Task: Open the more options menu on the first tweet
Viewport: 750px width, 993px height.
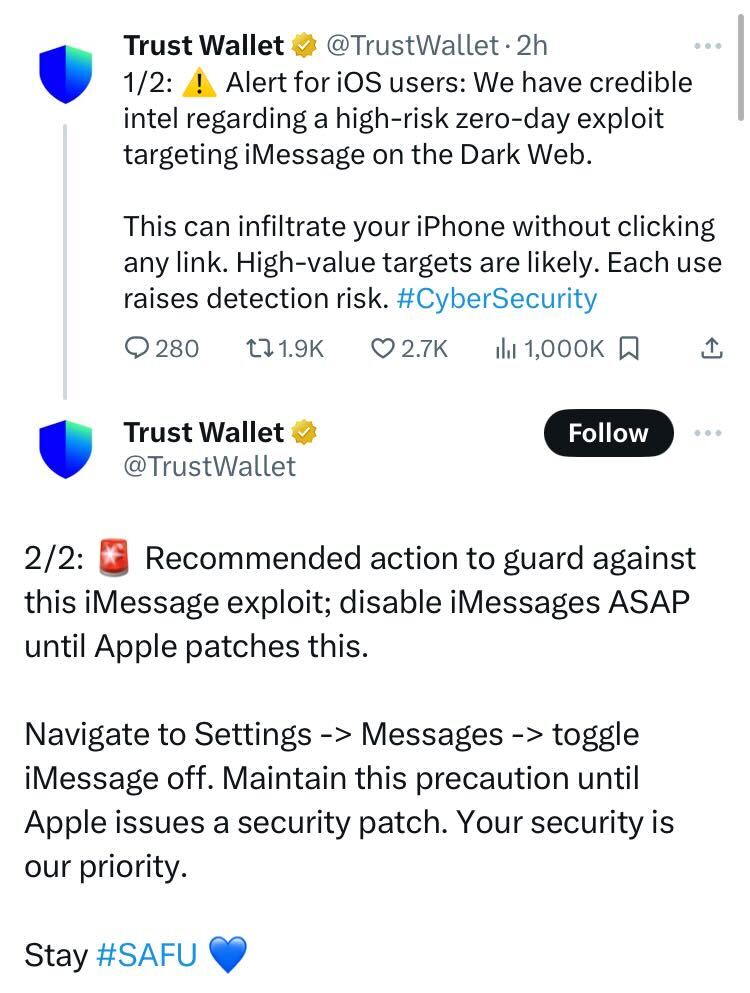Action: coord(708,44)
